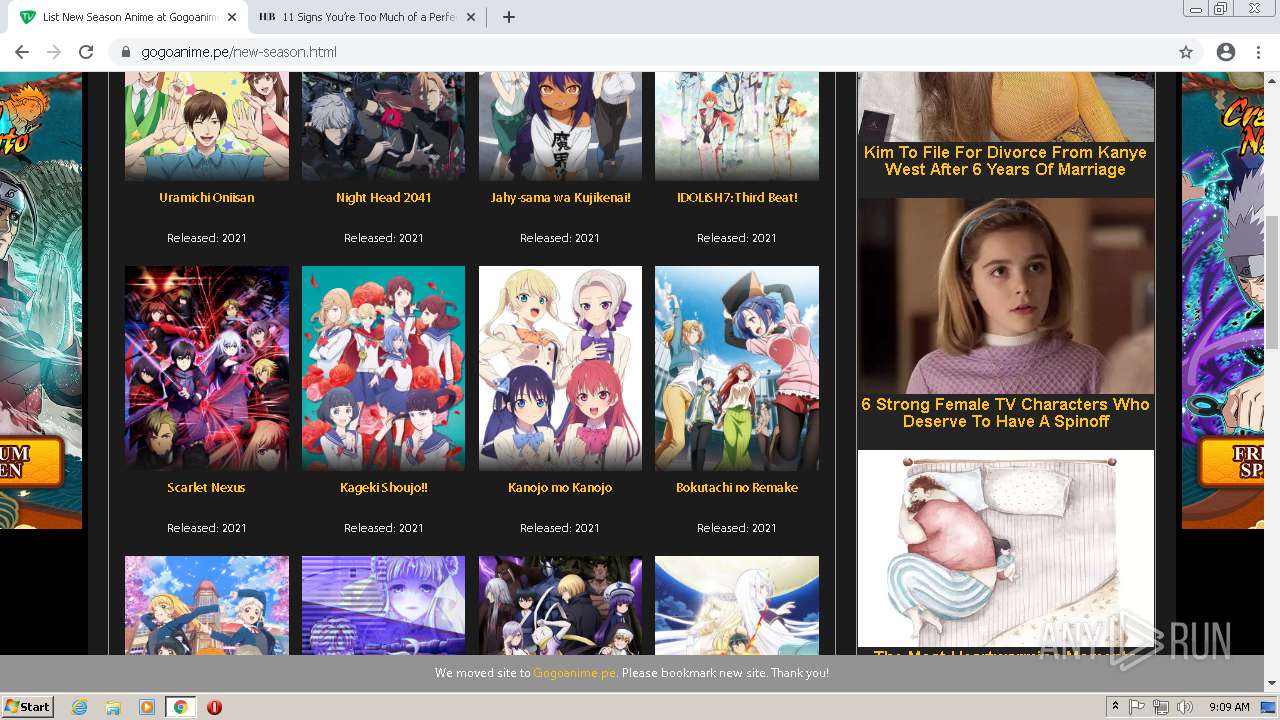
Task: Click the Scarlet Nexus poster thumbnail
Action: coord(207,368)
